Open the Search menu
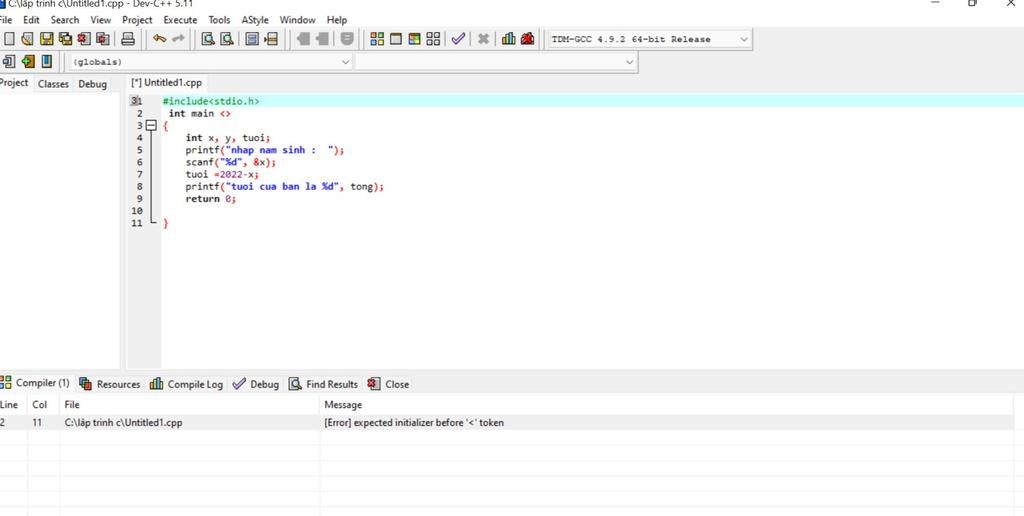The width and height of the screenshot is (1024, 516). tap(65, 20)
